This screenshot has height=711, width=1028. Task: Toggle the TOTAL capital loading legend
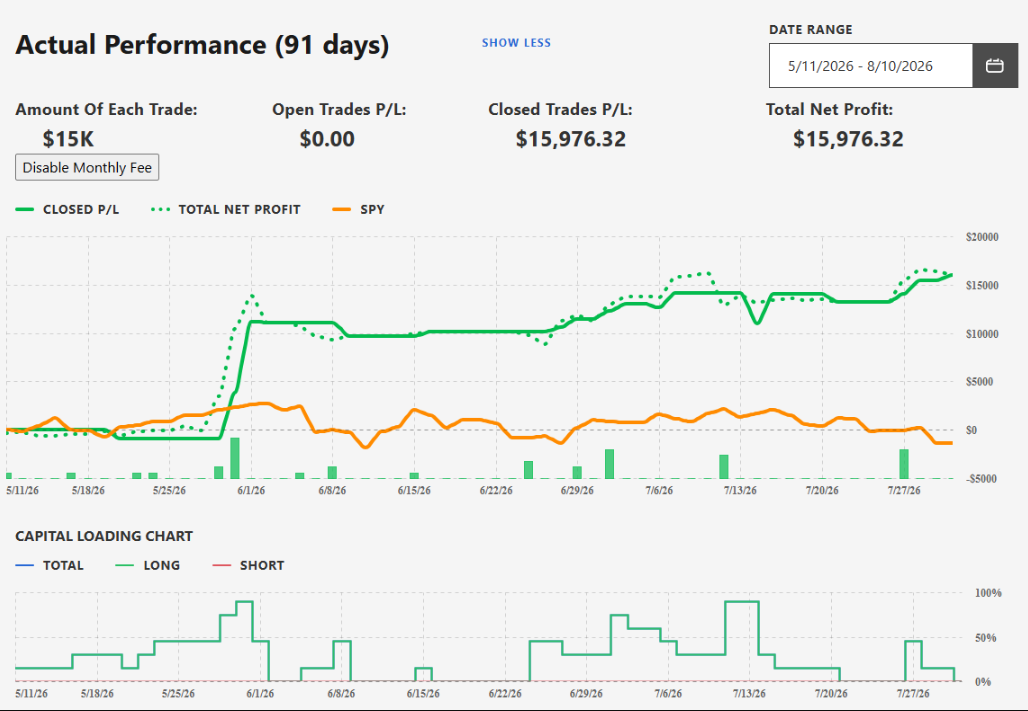click(x=49, y=565)
